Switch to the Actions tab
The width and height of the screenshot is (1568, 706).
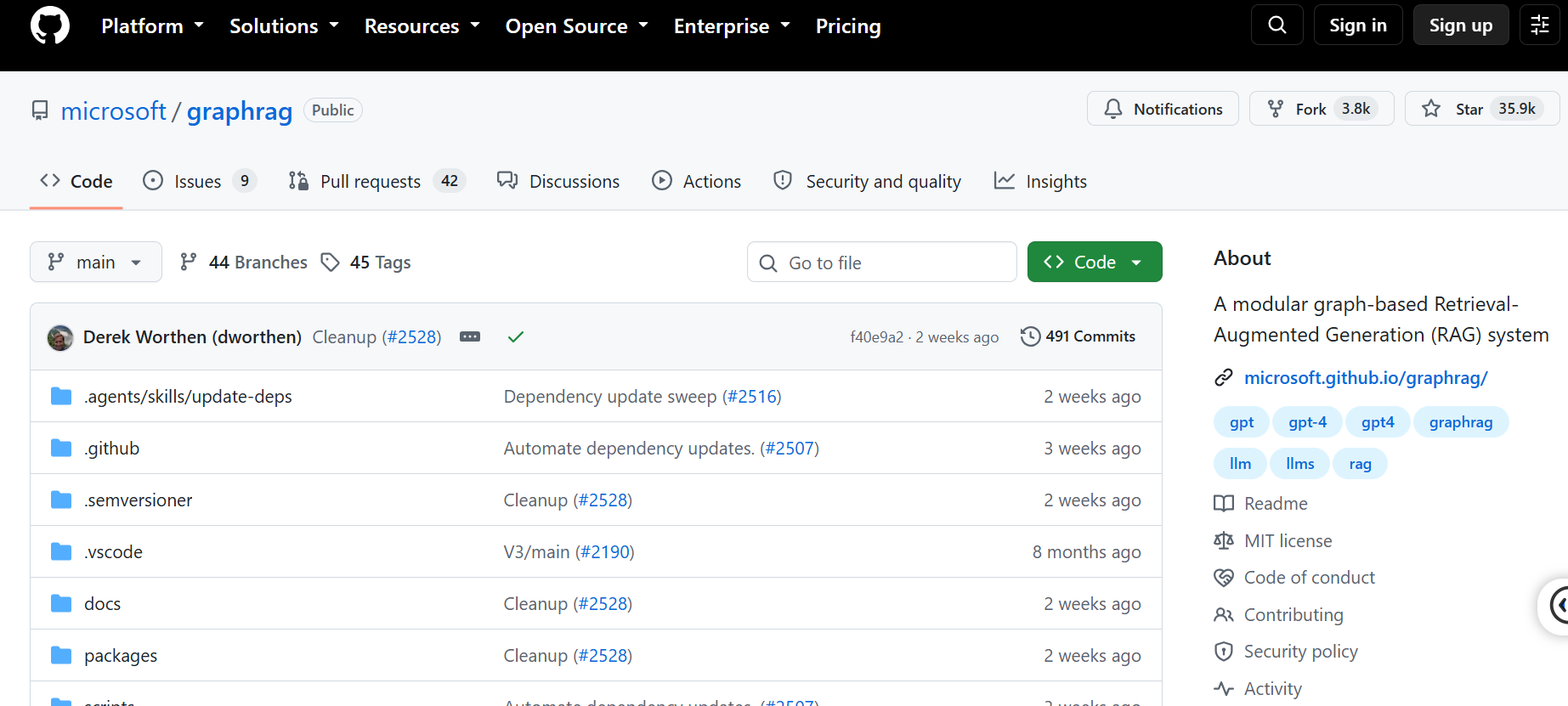click(x=696, y=181)
